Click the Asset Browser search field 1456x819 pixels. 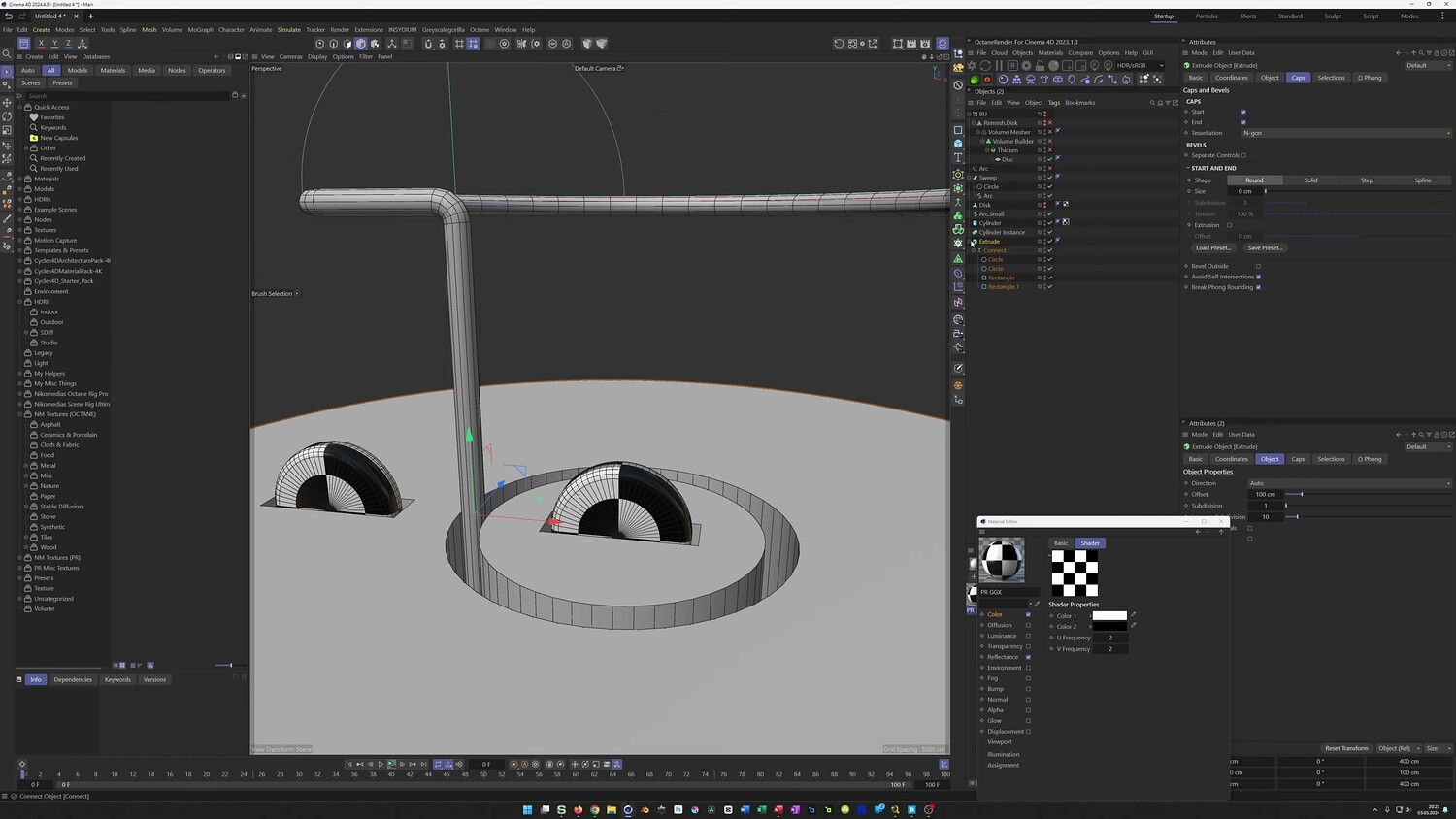pos(127,96)
